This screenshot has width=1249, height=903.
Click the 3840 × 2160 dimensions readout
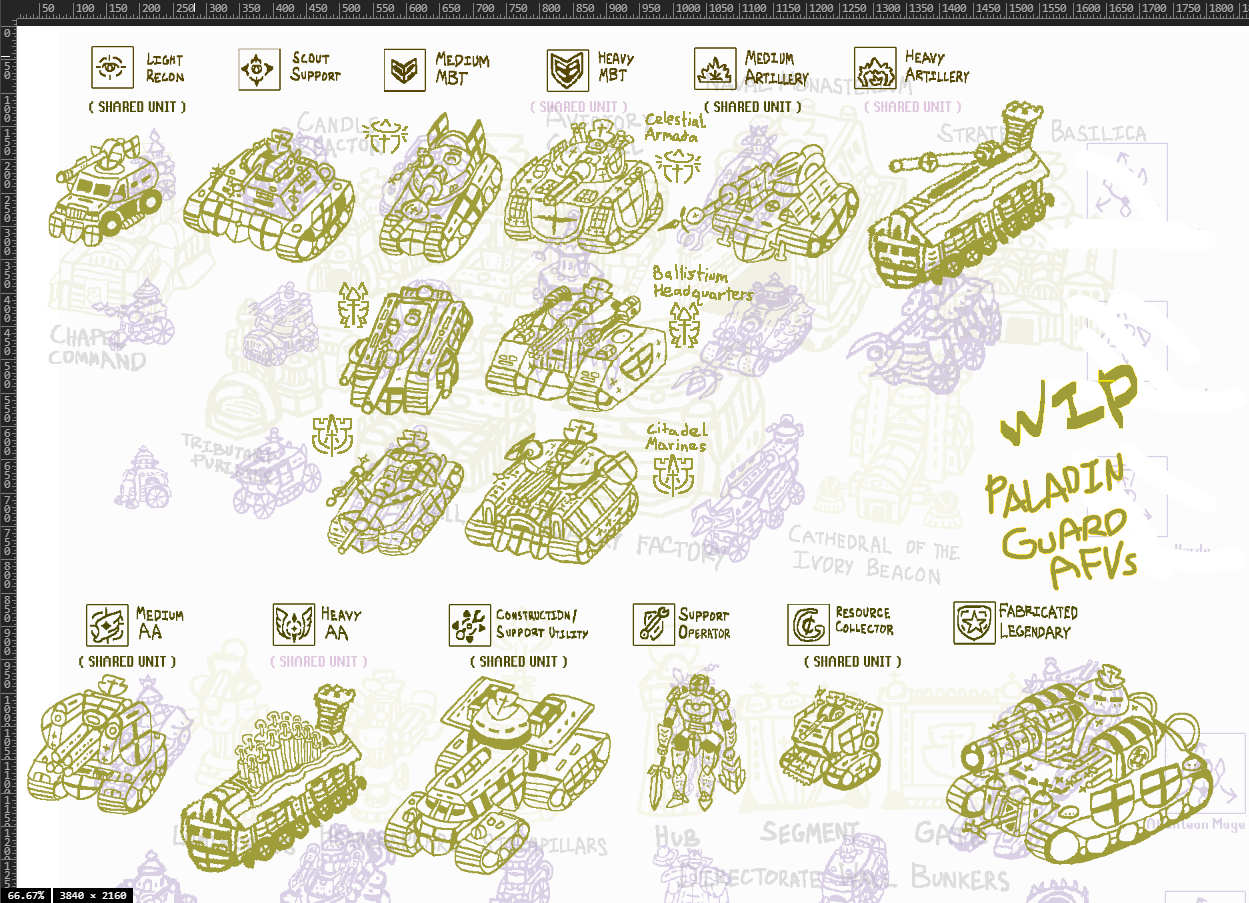(93, 895)
